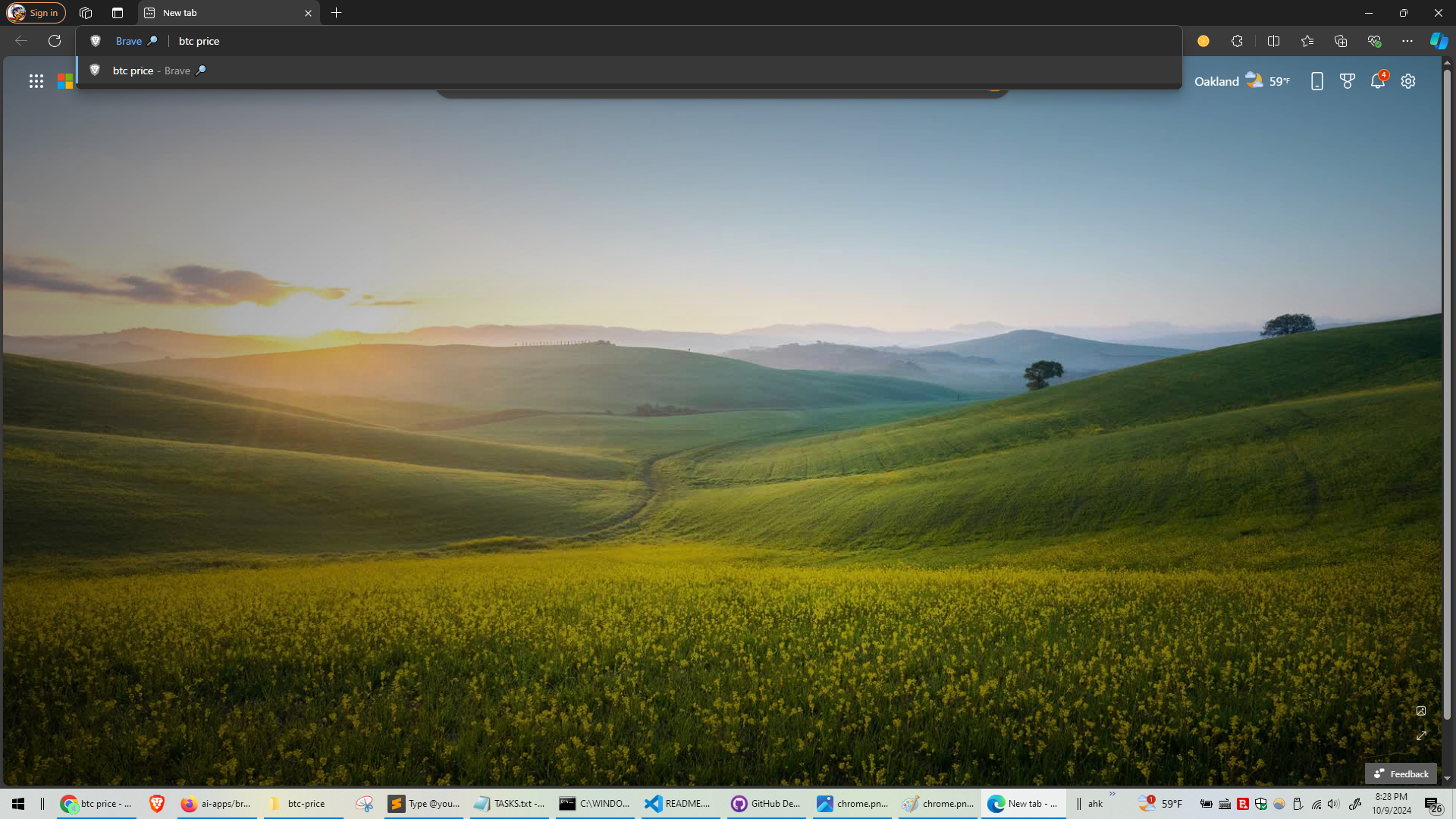Image resolution: width=1456 pixels, height=819 pixels.
Task: Launch Copilot from the toolbar
Action: pos(1439,41)
